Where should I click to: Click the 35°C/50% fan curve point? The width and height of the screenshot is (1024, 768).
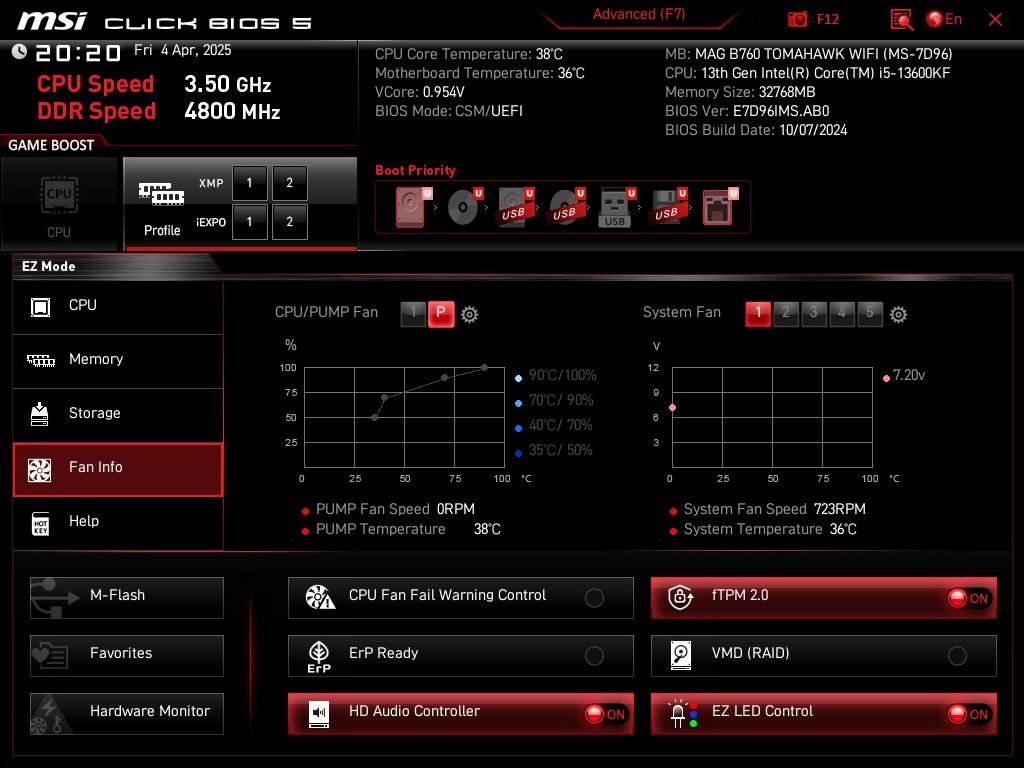374,417
